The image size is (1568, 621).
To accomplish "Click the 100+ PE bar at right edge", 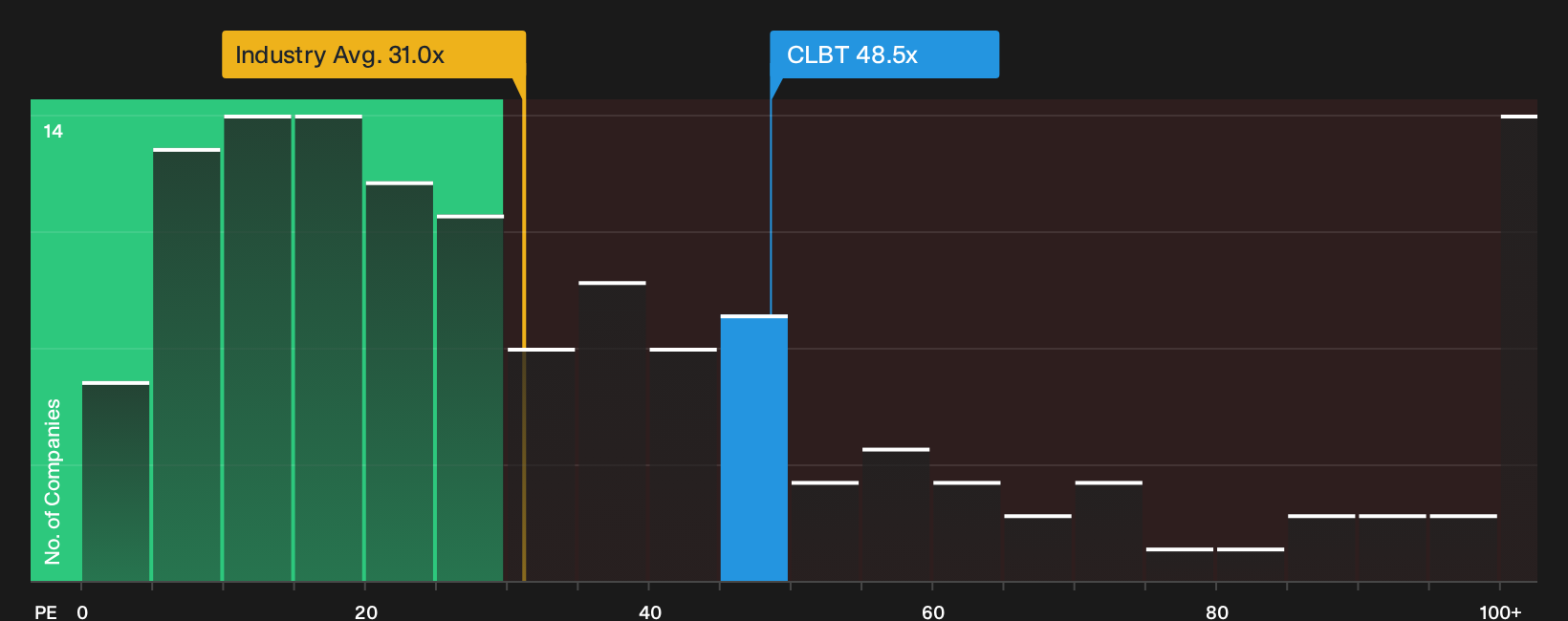I will (1519, 348).
